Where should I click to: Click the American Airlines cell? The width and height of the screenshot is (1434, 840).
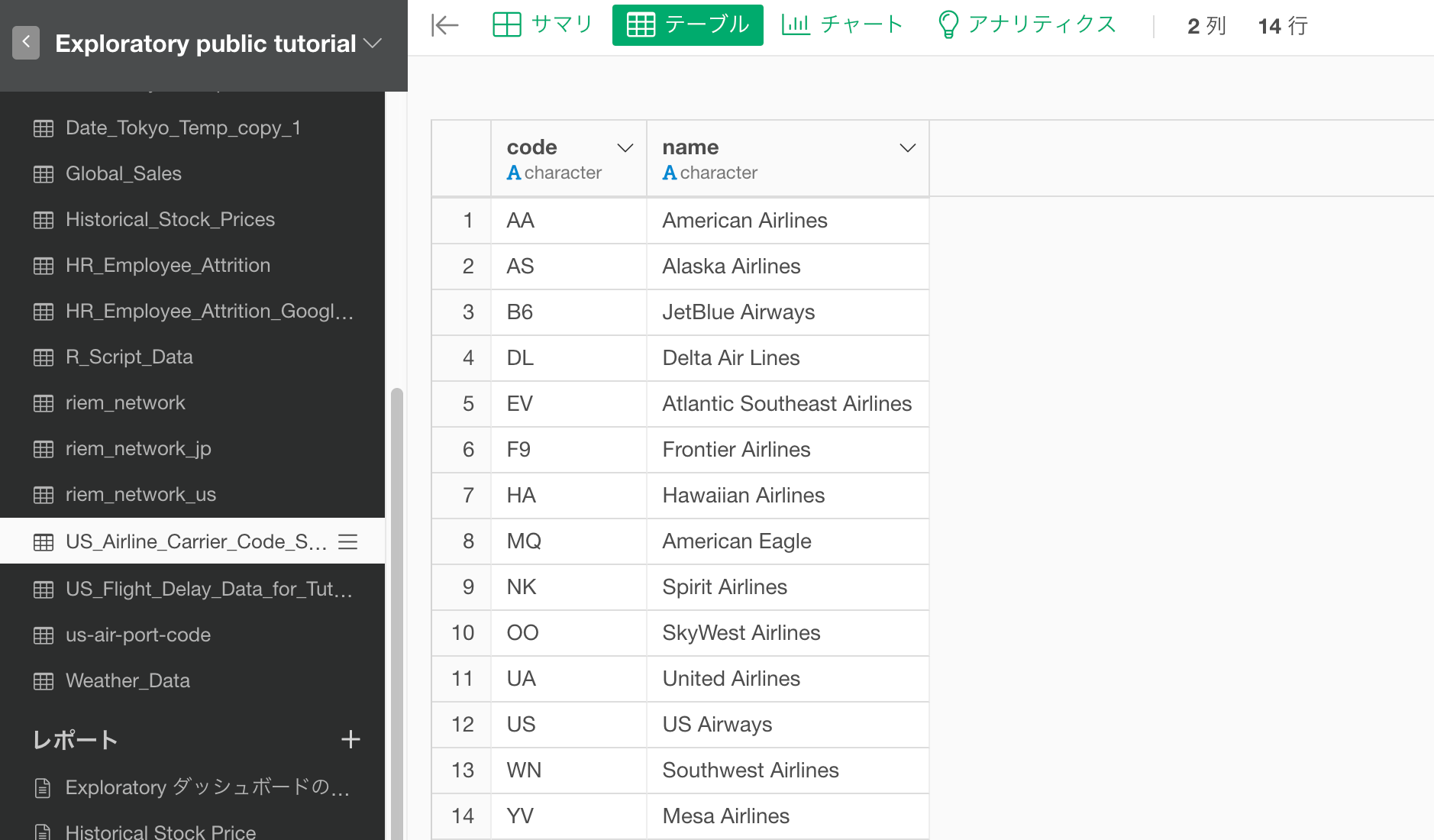(x=787, y=221)
